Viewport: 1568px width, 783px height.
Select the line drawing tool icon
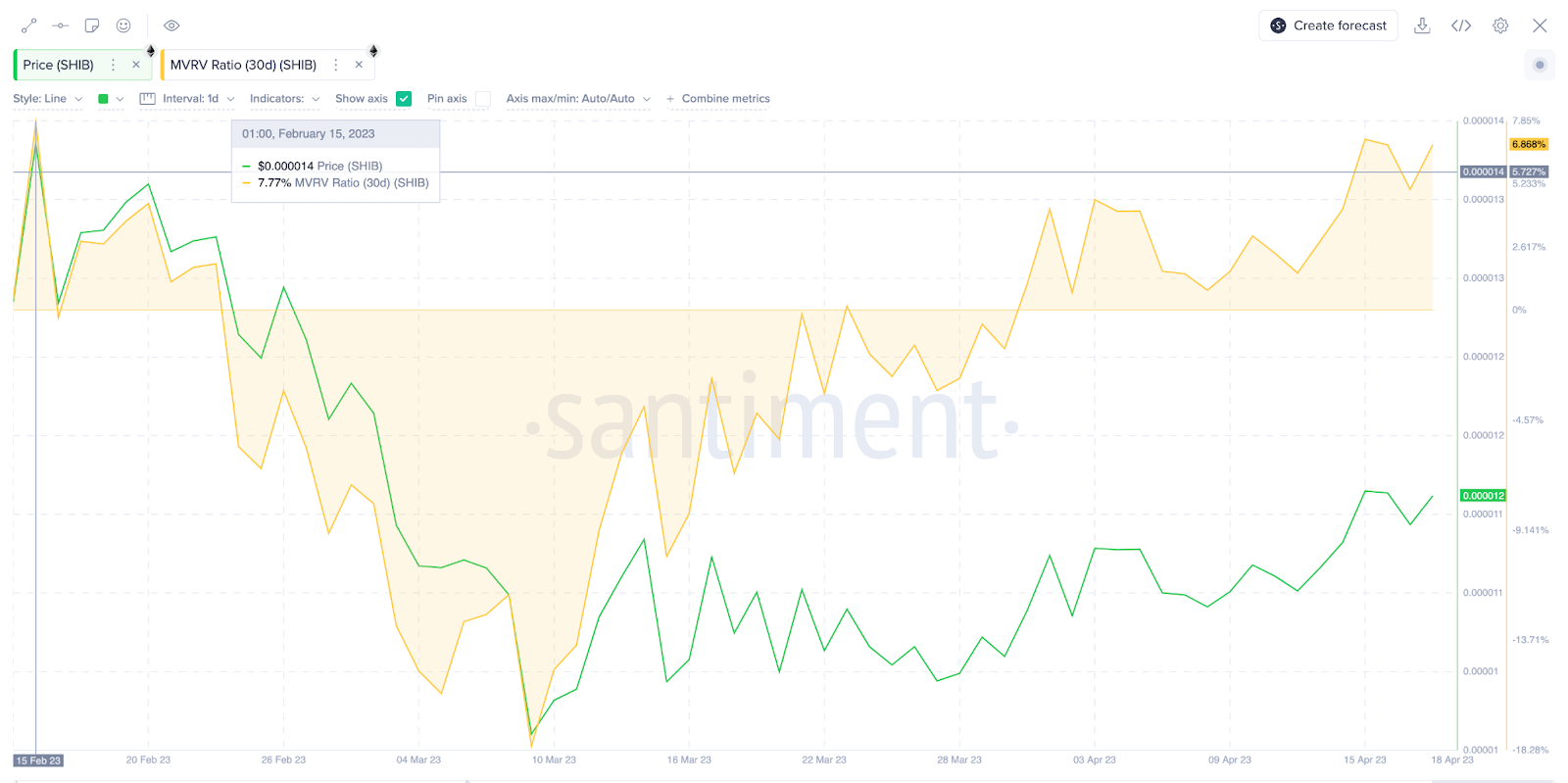click(29, 25)
